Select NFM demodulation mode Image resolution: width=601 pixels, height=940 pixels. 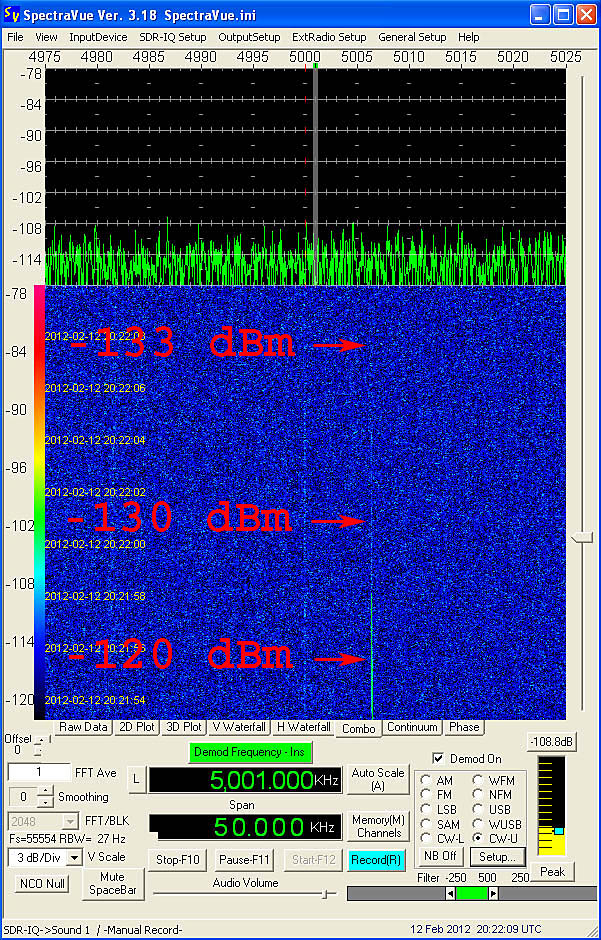[478, 794]
